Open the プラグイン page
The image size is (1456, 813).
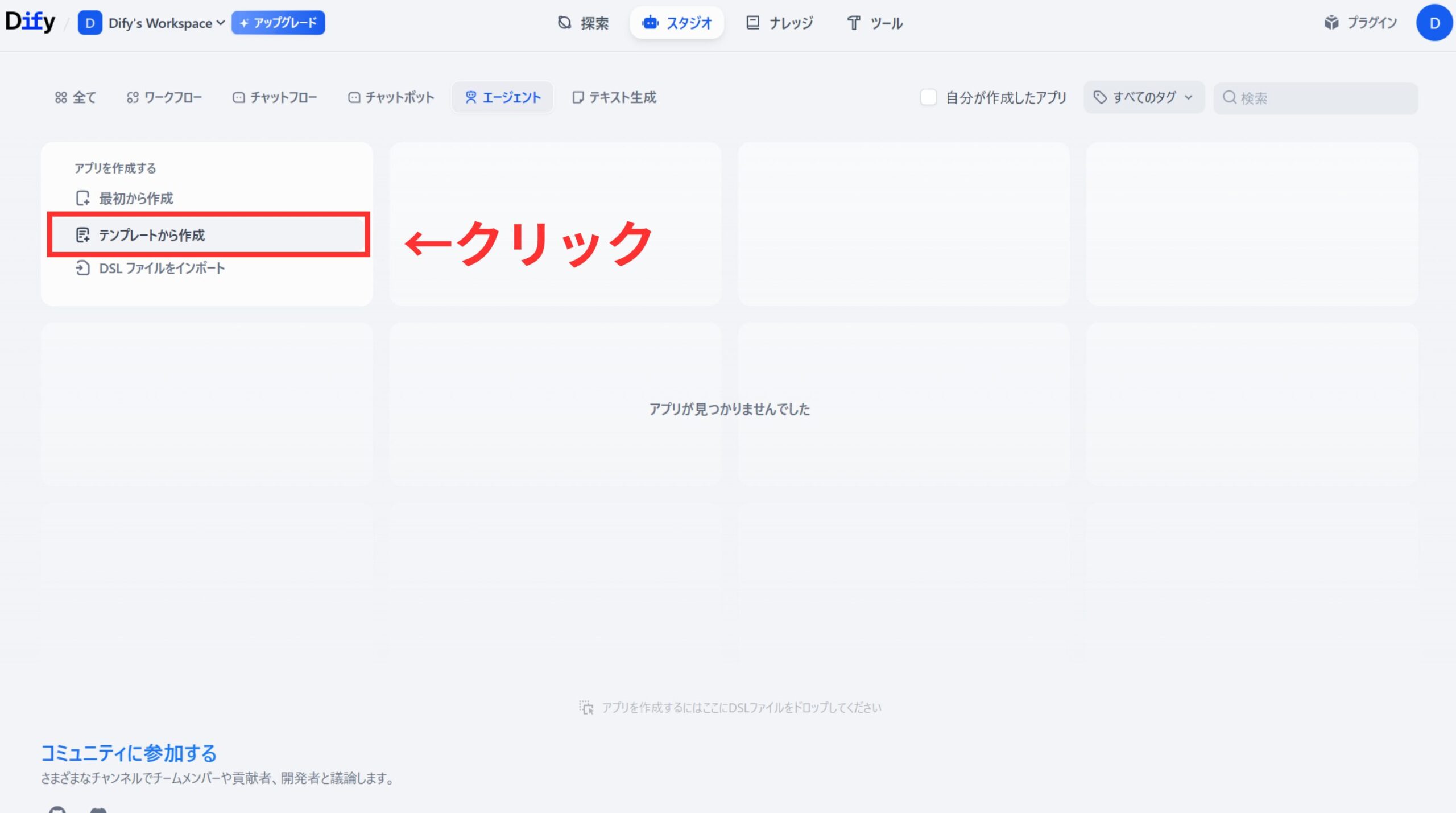(1360, 23)
